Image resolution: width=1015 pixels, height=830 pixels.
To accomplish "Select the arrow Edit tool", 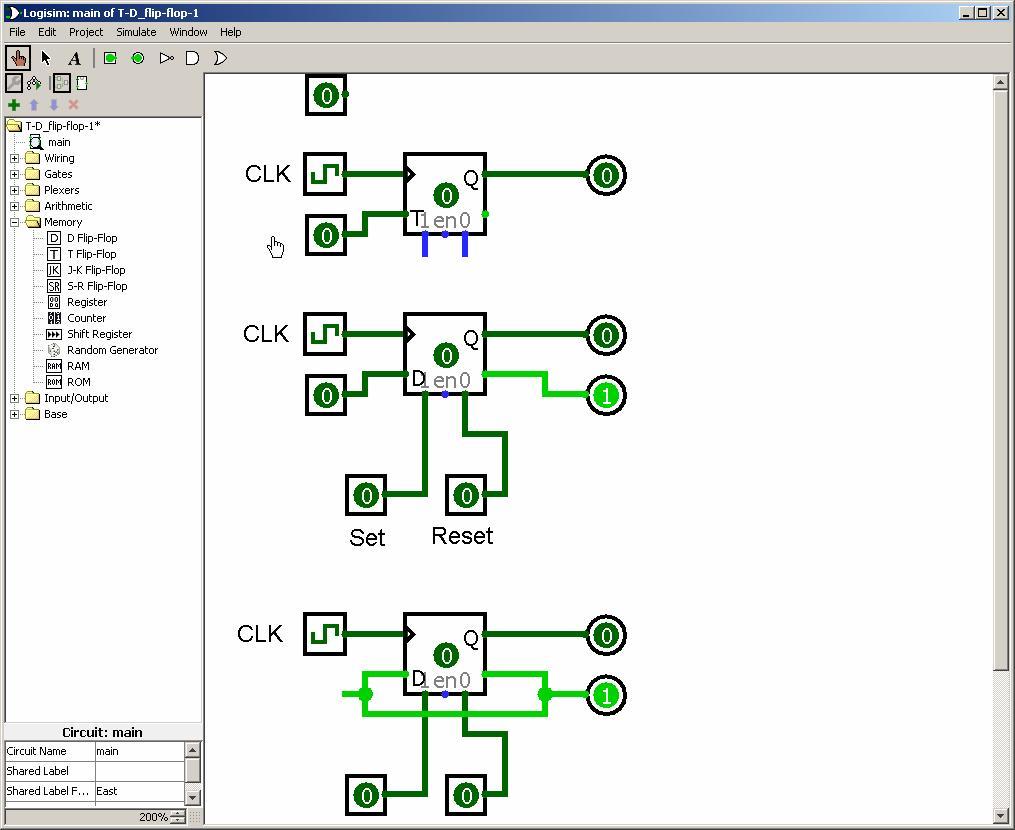I will click(x=46, y=58).
